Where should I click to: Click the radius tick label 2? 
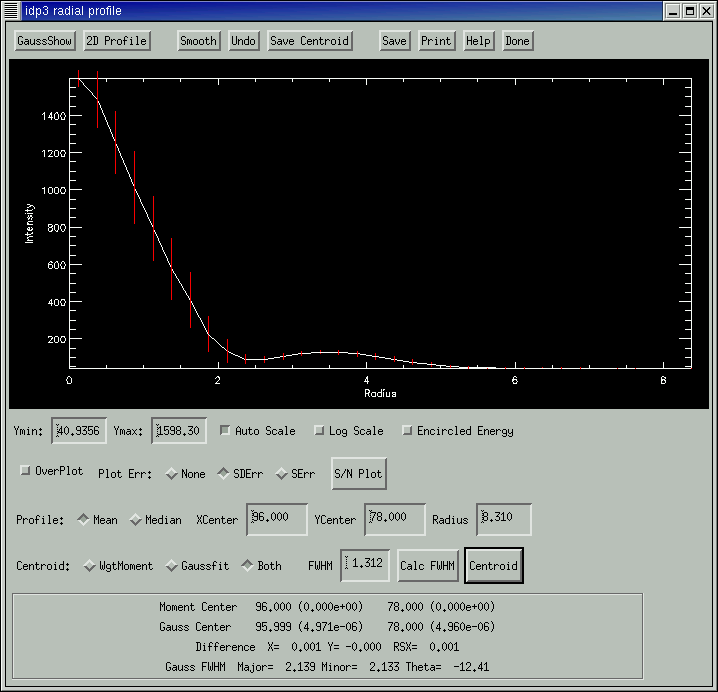pos(218,380)
